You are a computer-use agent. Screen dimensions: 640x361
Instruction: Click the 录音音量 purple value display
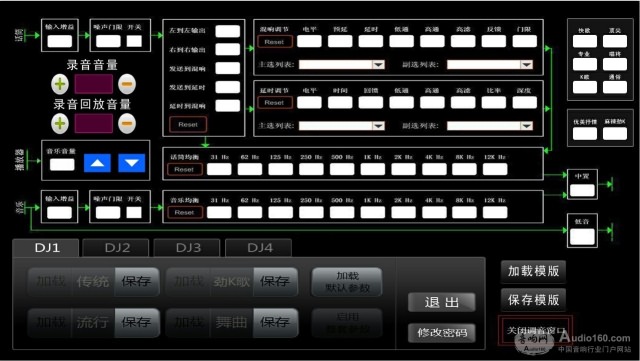point(93,84)
